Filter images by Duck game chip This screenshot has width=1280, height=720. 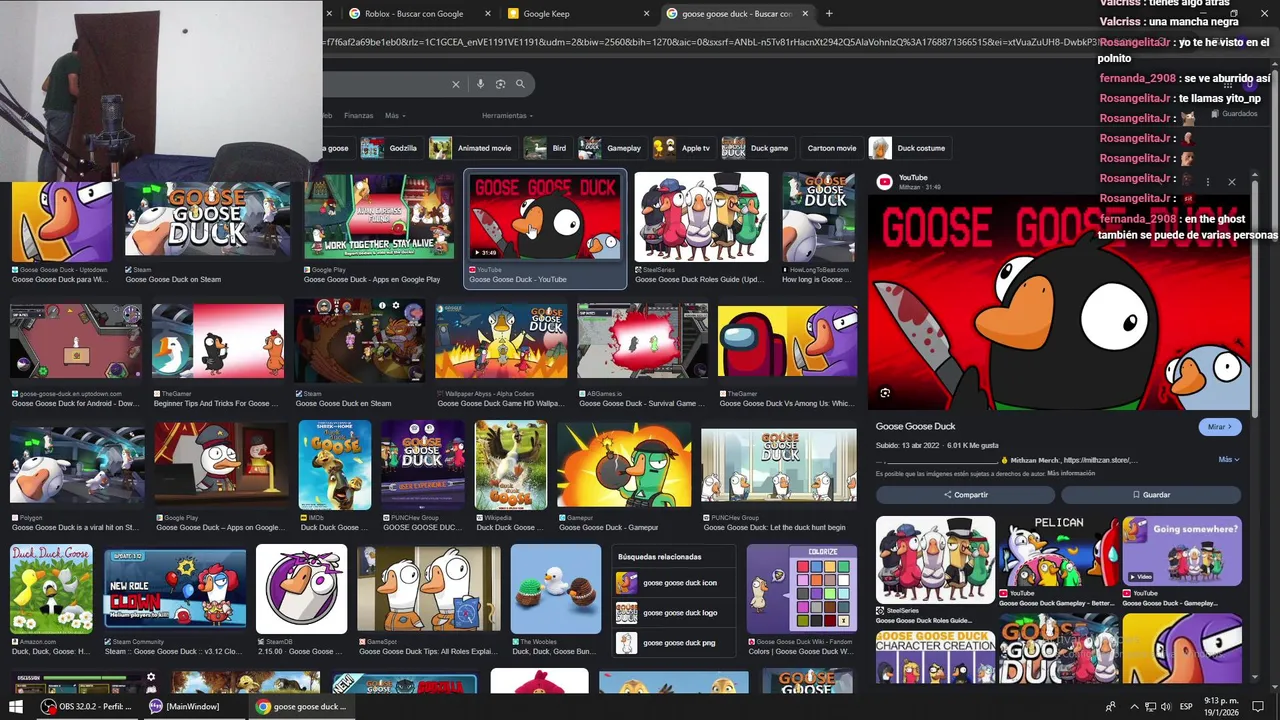(x=756, y=148)
